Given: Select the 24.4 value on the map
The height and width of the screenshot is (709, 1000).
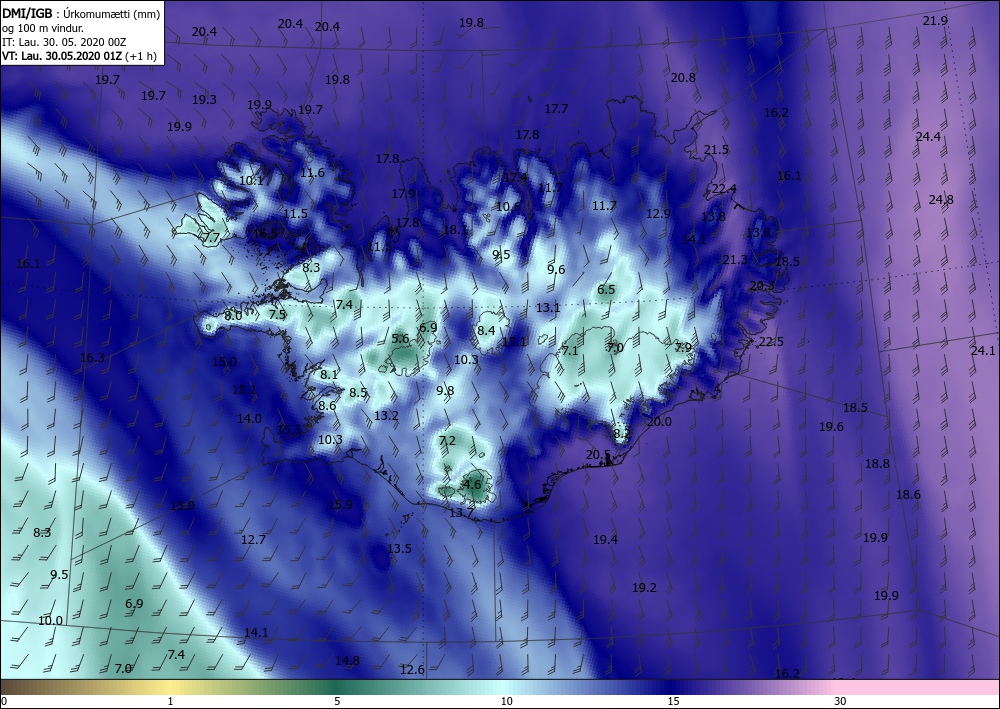Looking at the screenshot, I should tap(928, 136).
